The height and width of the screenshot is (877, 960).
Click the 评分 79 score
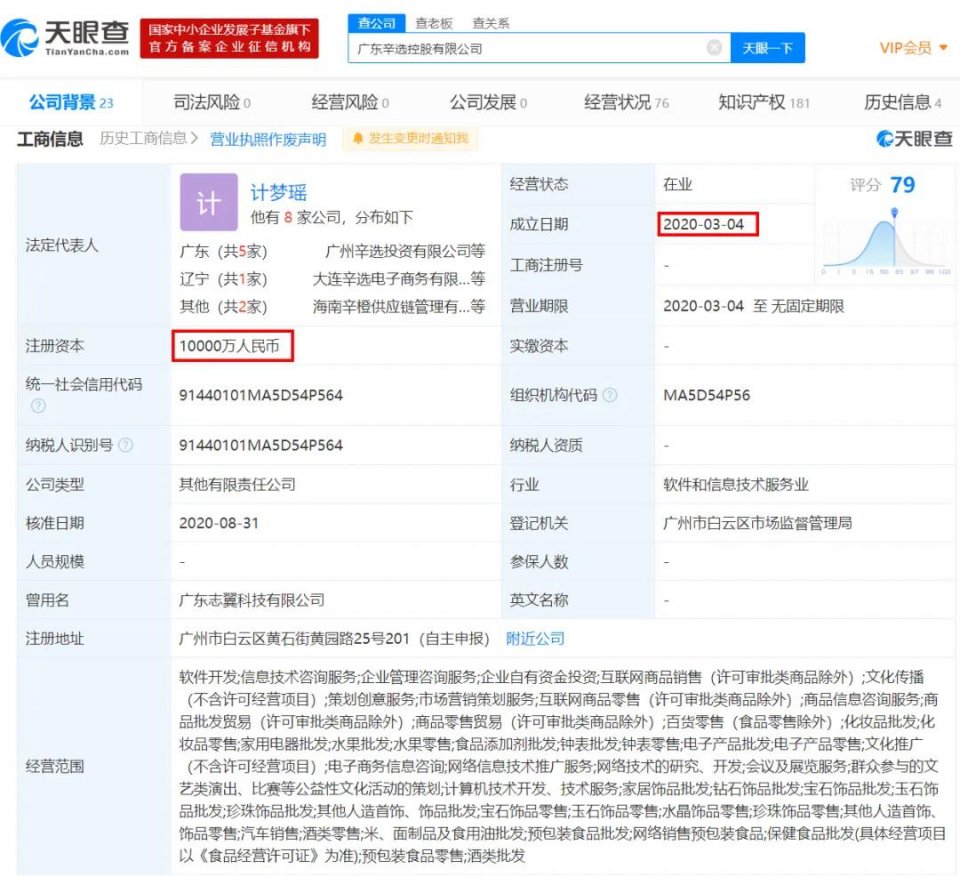[882, 185]
